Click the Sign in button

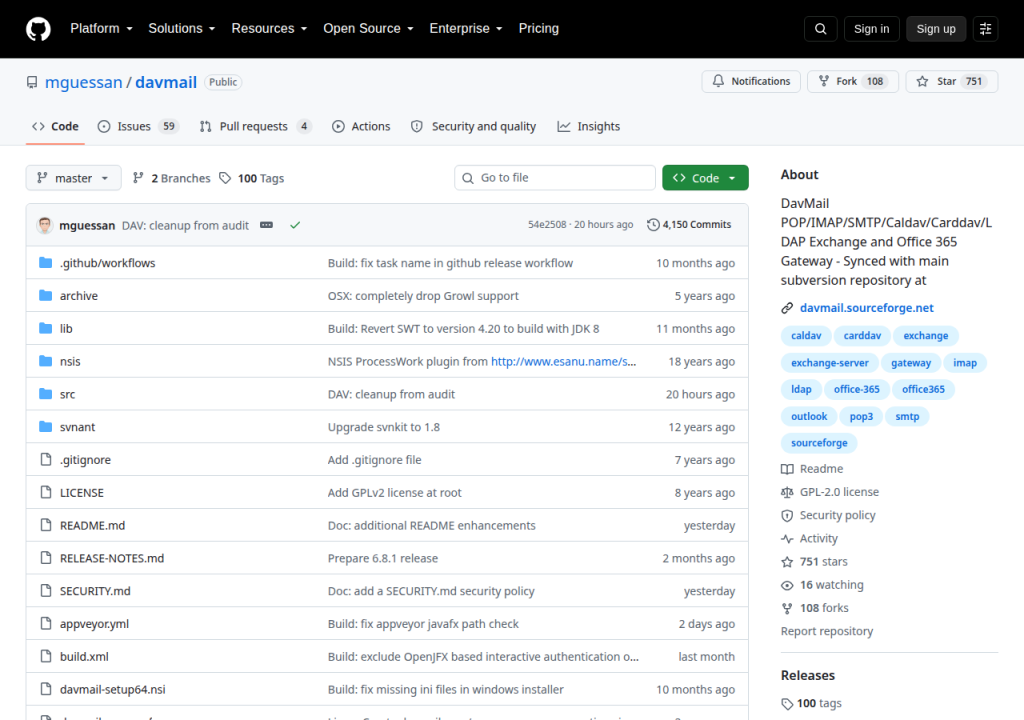(871, 29)
